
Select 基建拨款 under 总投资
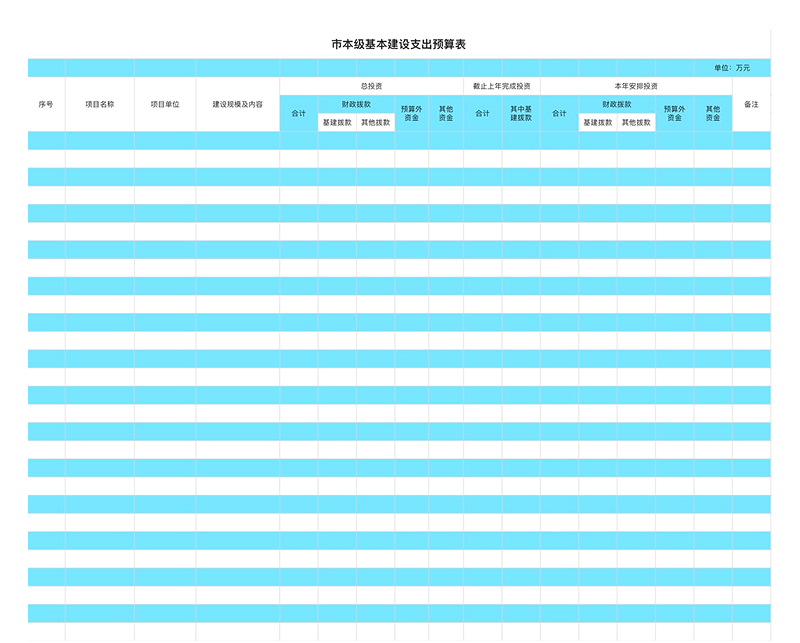click(337, 122)
